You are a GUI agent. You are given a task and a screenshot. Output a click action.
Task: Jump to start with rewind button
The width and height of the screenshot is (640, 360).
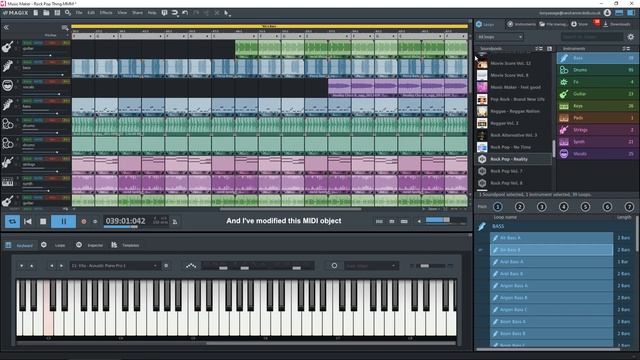point(28,221)
